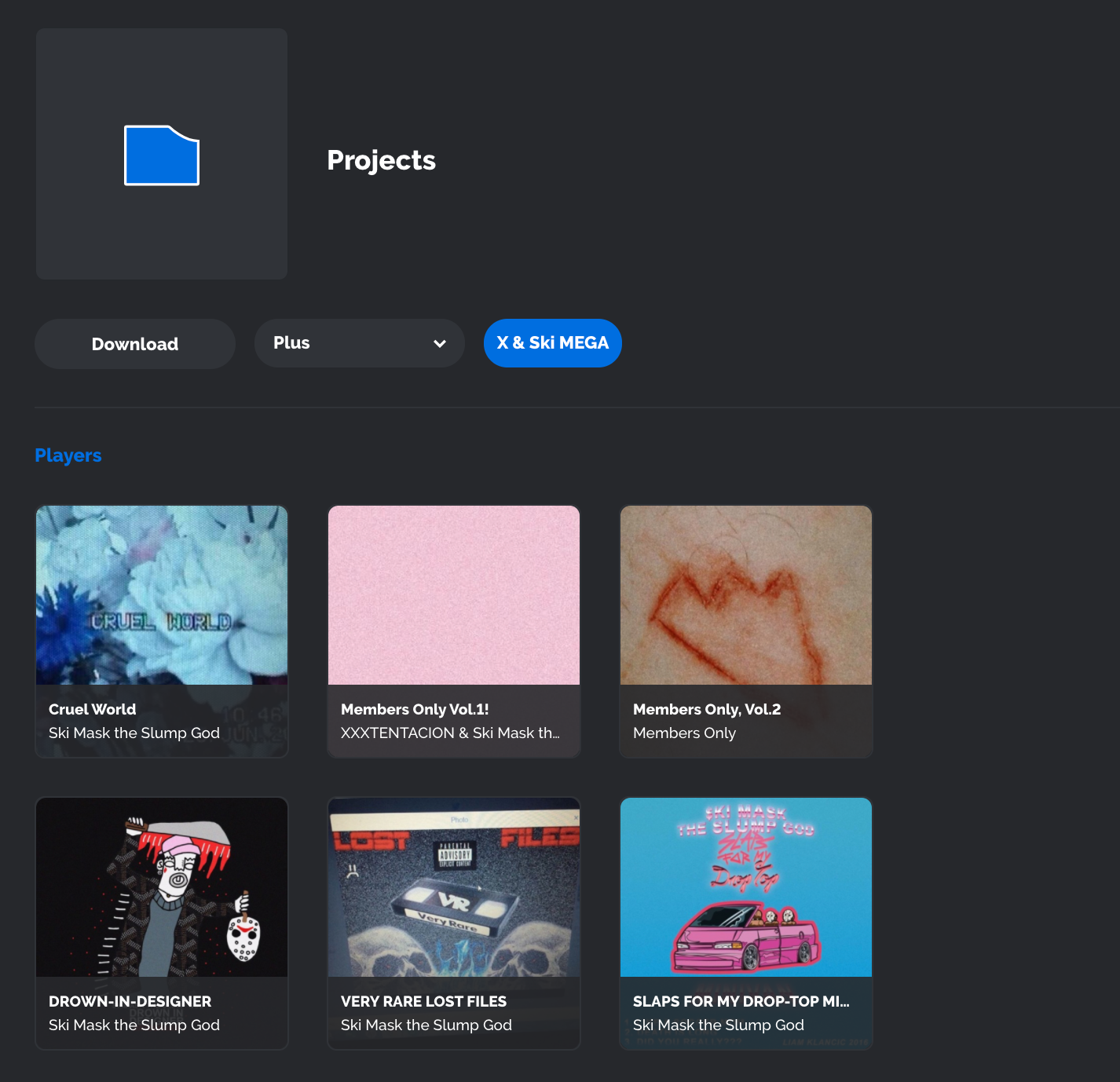Click the VERY RARE LOST FILES title
The image size is (1120, 1082).
[424, 1001]
